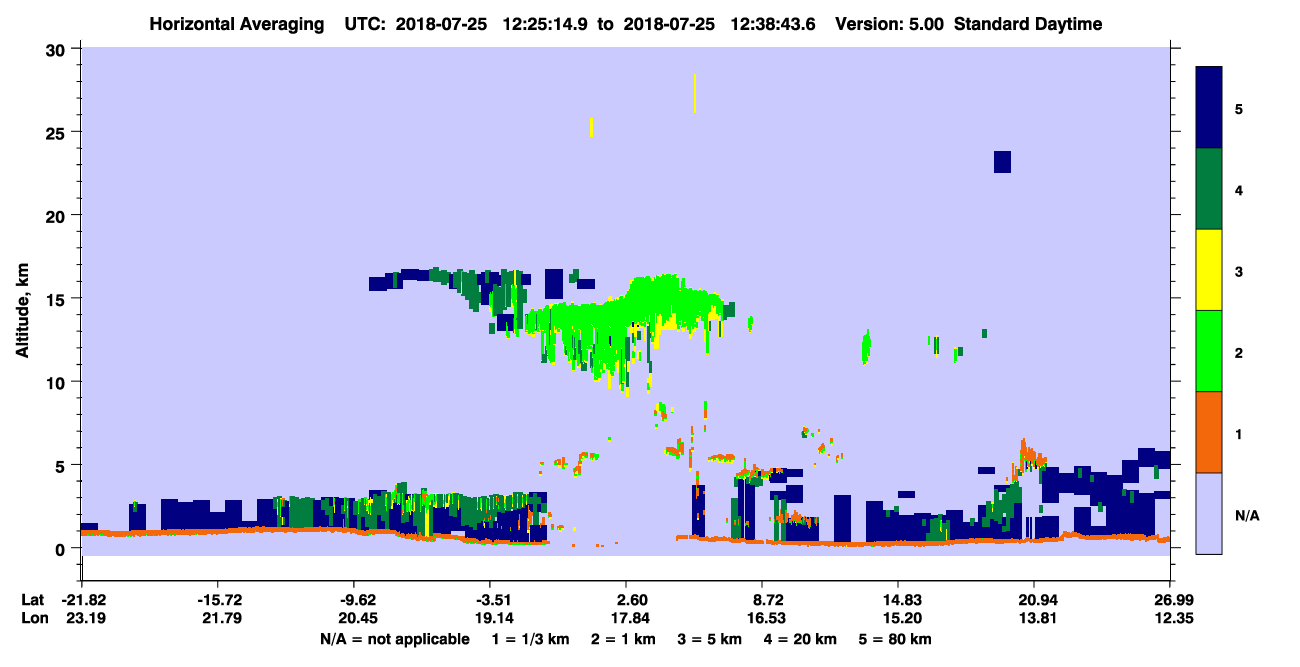The height and width of the screenshot is (667, 1300).
Task: Click the y-axis tick label '10'
Action: click(56, 382)
